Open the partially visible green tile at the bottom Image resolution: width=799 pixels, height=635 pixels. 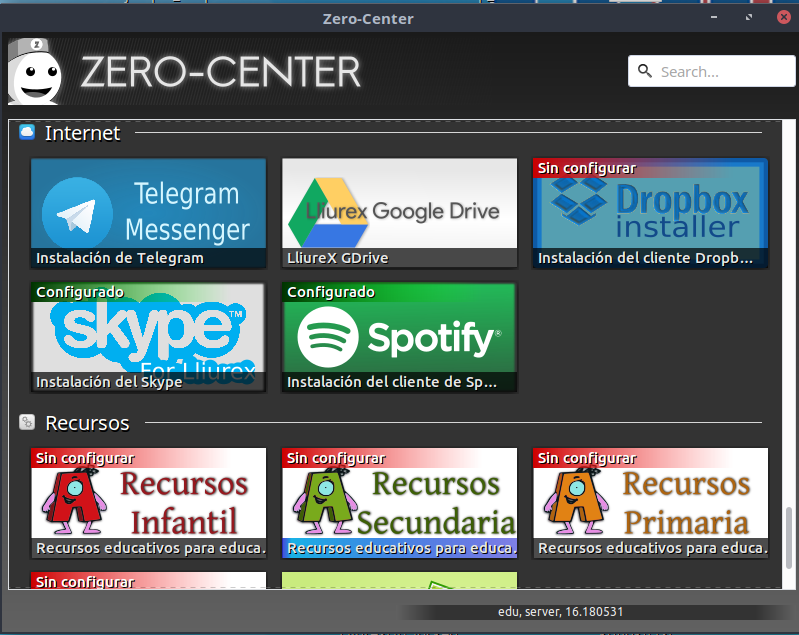(x=399, y=580)
